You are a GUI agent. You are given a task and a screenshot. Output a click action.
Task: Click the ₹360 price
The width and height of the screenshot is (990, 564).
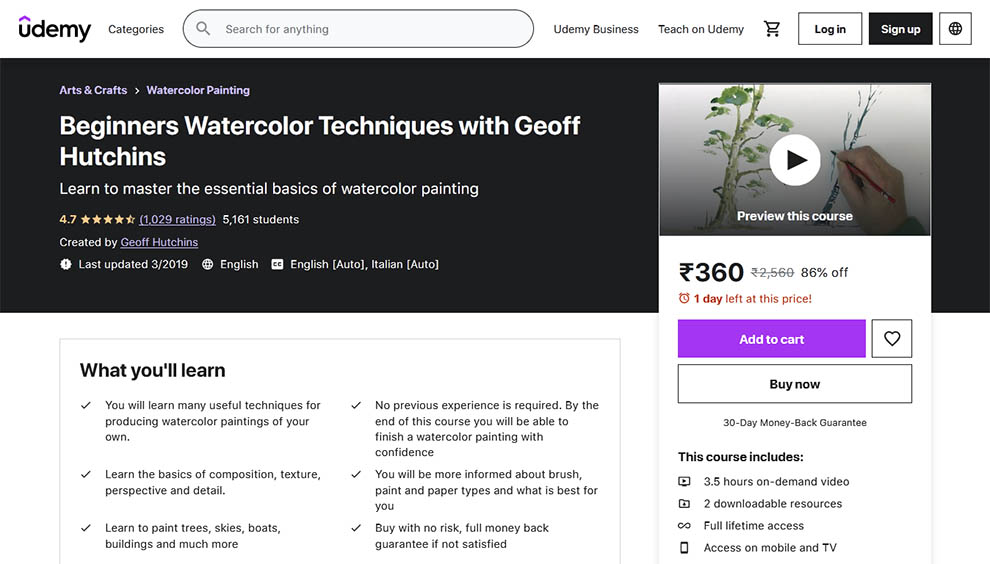[x=711, y=272]
